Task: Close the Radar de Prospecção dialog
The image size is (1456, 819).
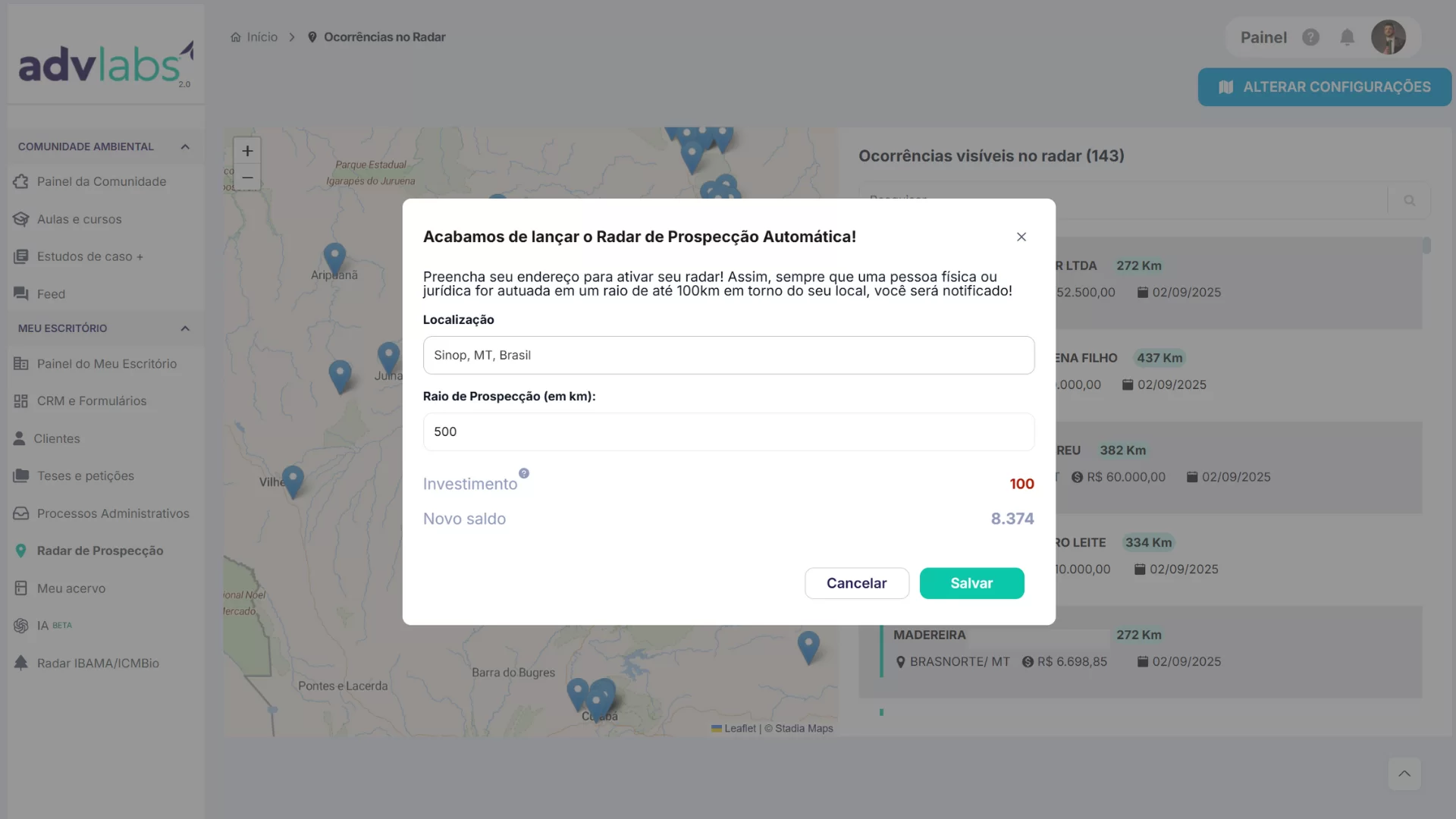Action: tap(1021, 237)
